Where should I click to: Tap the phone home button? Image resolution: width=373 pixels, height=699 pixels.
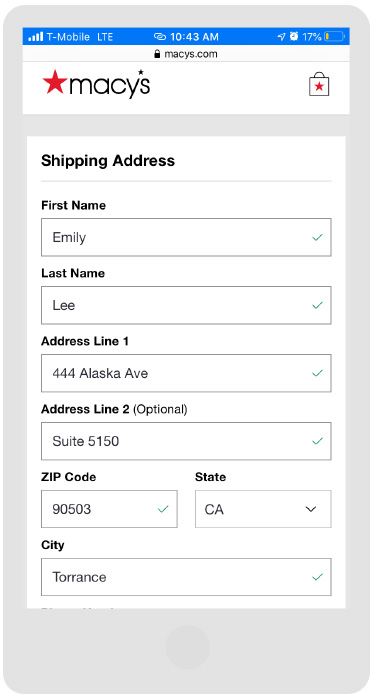click(187, 647)
